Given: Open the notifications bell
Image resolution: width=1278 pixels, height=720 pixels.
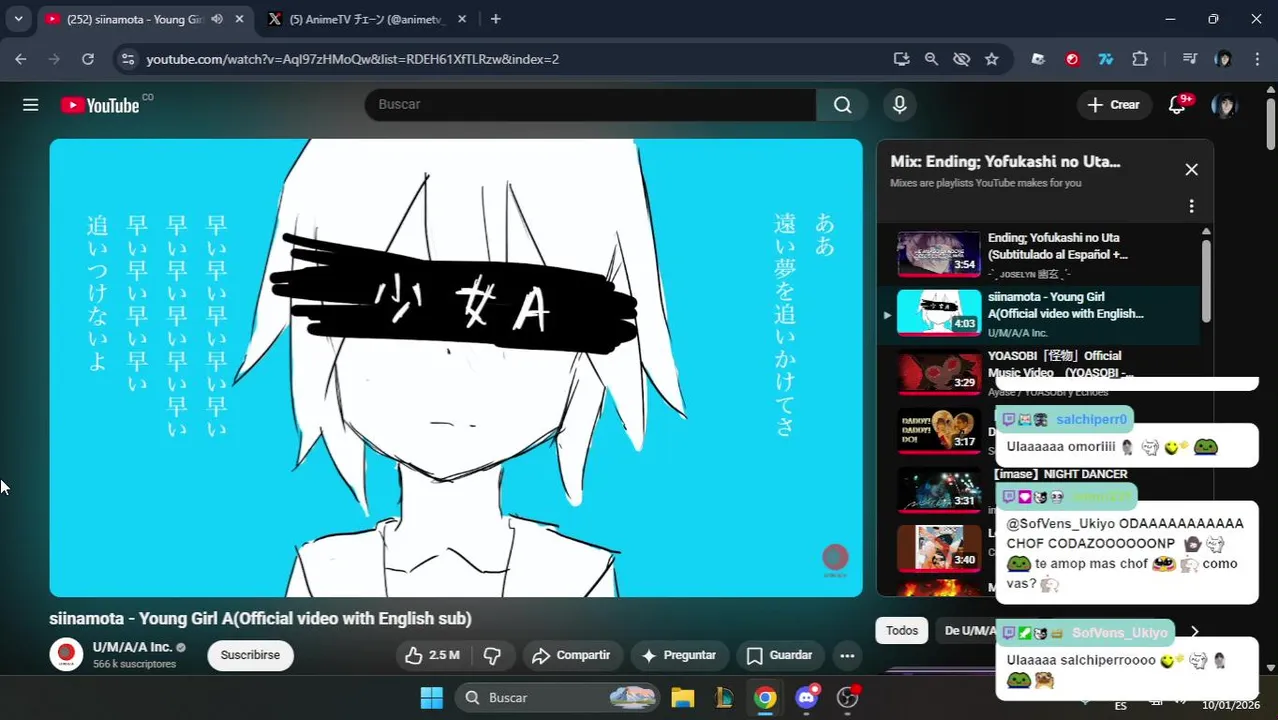Looking at the screenshot, I should click(1178, 105).
